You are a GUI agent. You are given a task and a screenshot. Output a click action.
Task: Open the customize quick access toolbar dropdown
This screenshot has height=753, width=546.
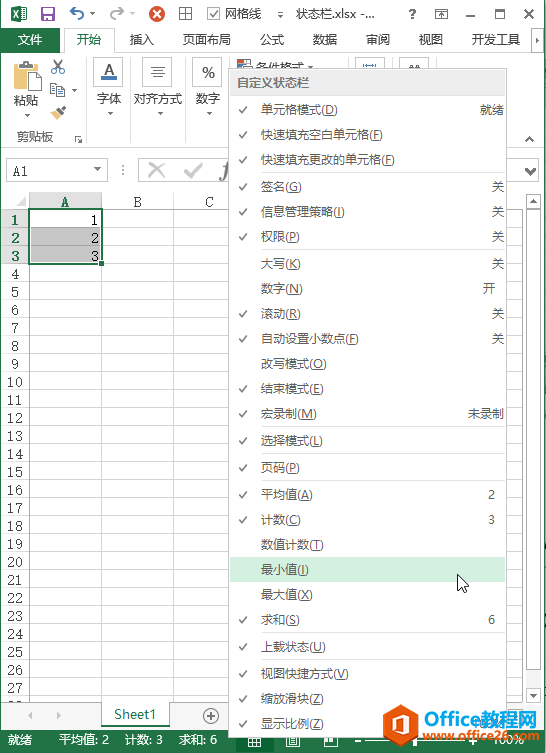tap(280, 14)
